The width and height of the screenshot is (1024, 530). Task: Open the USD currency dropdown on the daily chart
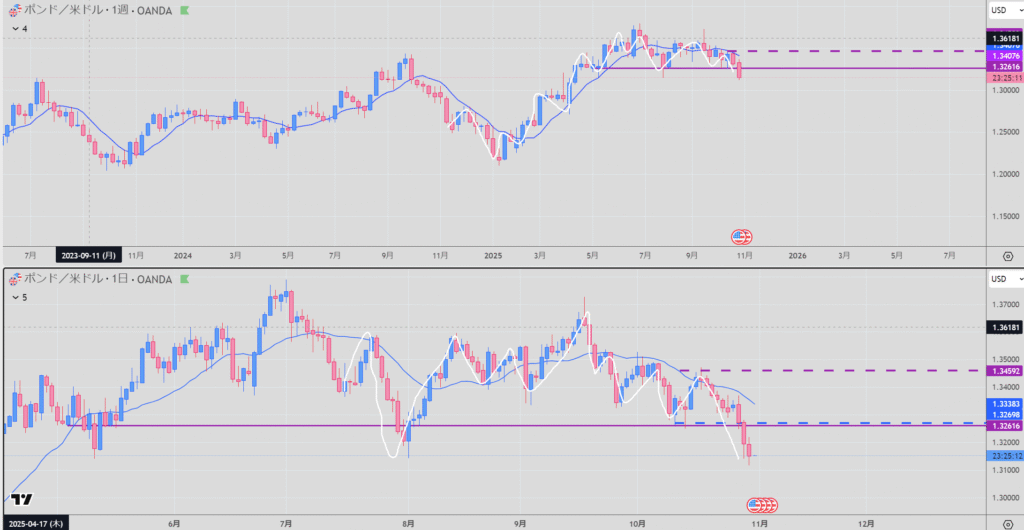[1003, 278]
